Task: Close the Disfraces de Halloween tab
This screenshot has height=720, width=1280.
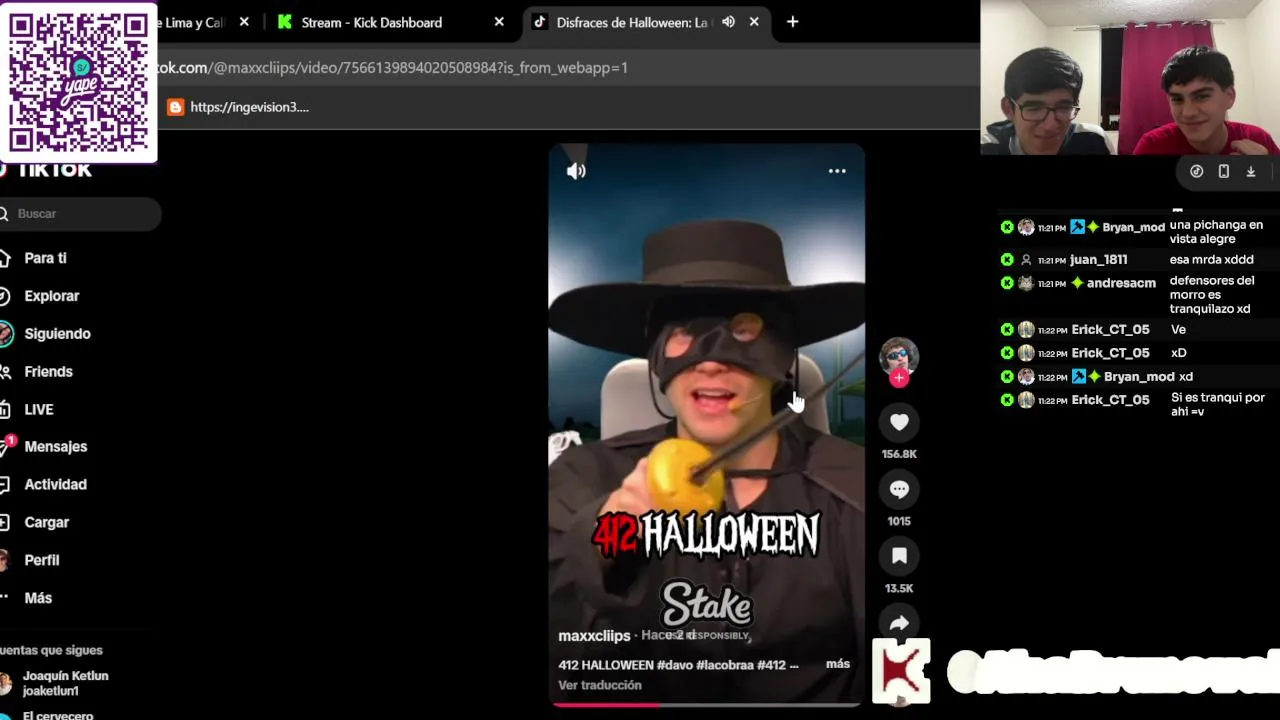Action: click(754, 22)
